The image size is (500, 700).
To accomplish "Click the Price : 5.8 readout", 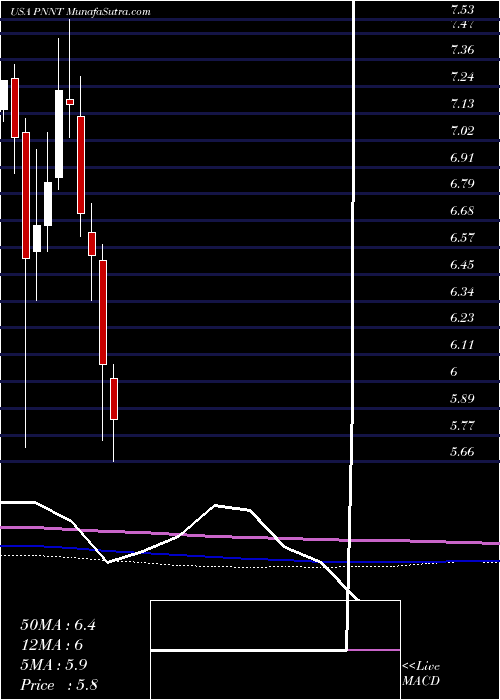I will coord(59,685).
